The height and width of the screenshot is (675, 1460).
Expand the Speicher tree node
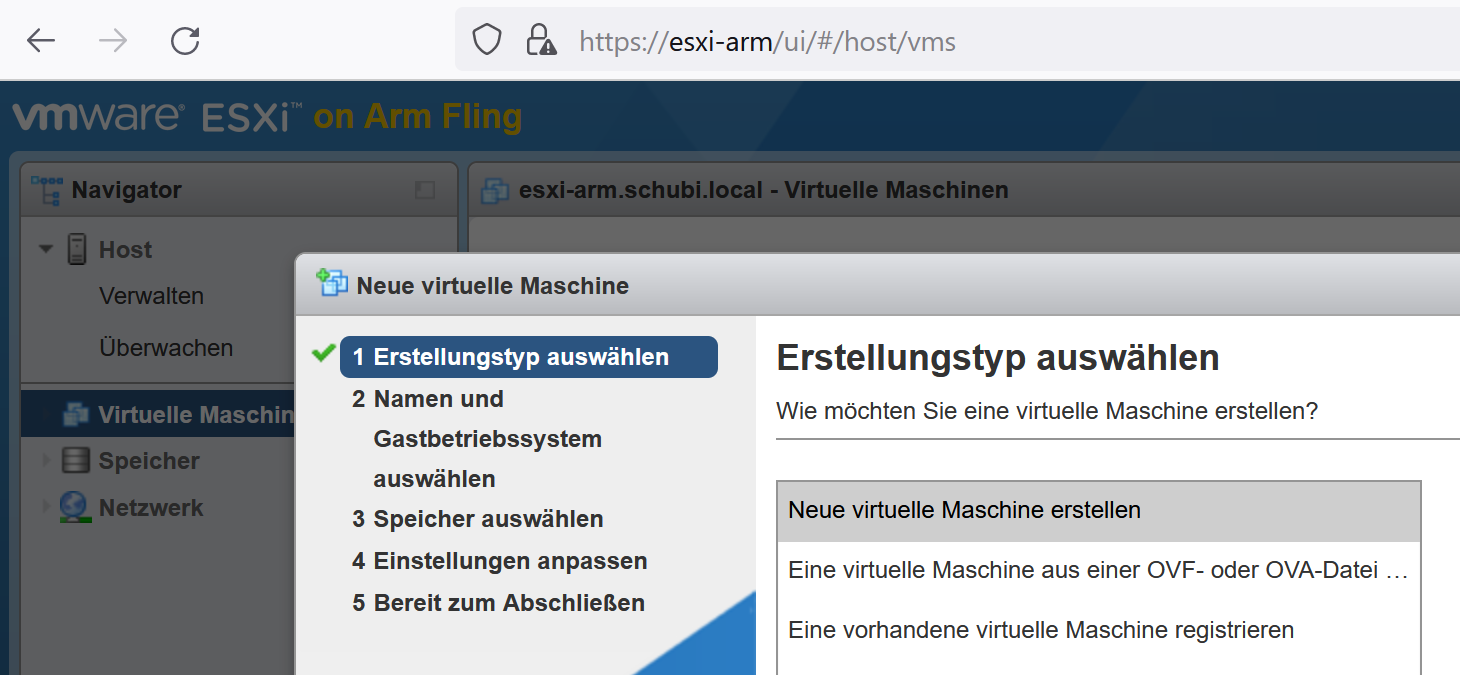pyautogui.click(x=44, y=461)
